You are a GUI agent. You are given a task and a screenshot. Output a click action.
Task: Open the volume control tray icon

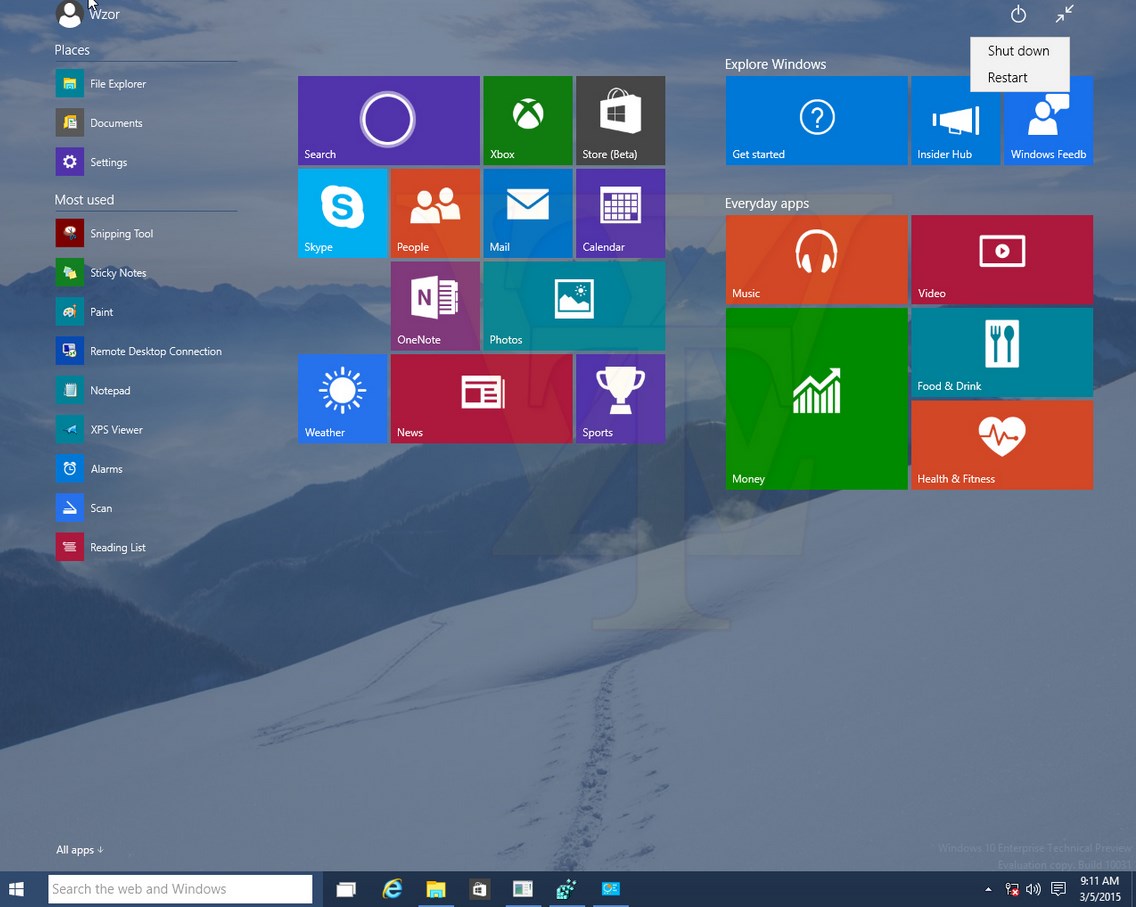point(1033,889)
